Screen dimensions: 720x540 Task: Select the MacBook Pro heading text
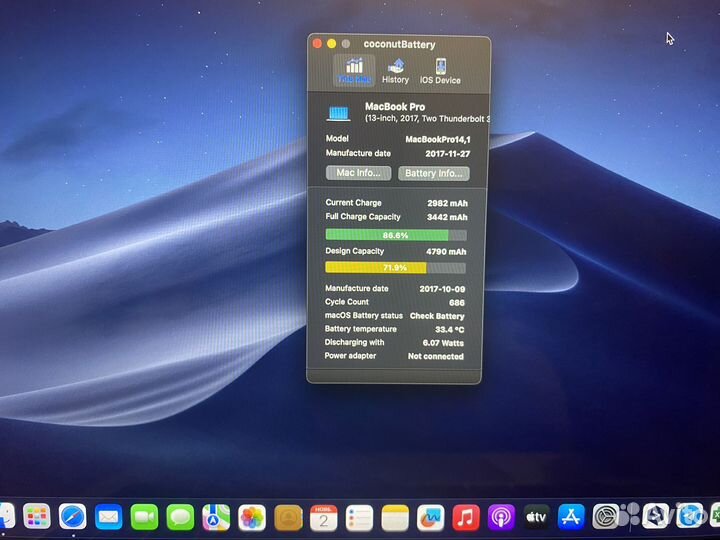coord(395,107)
